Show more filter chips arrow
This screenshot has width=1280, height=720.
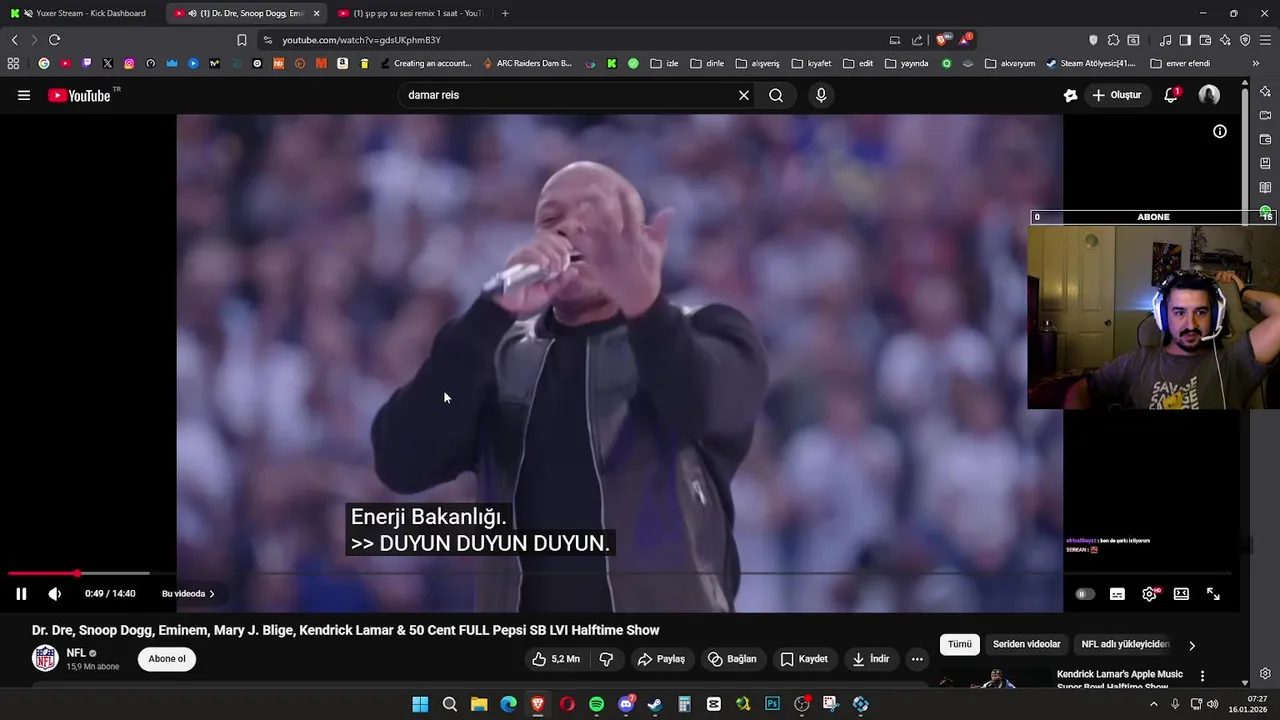point(1192,645)
